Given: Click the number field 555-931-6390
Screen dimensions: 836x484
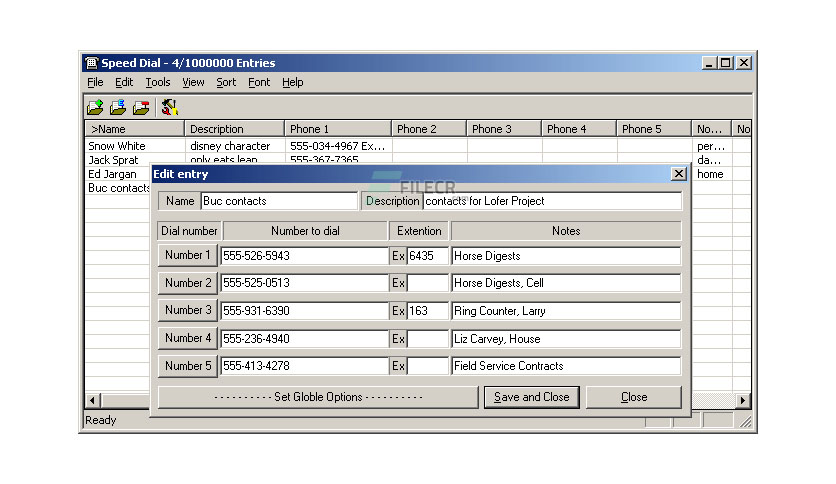Looking at the screenshot, I should 304,311.
